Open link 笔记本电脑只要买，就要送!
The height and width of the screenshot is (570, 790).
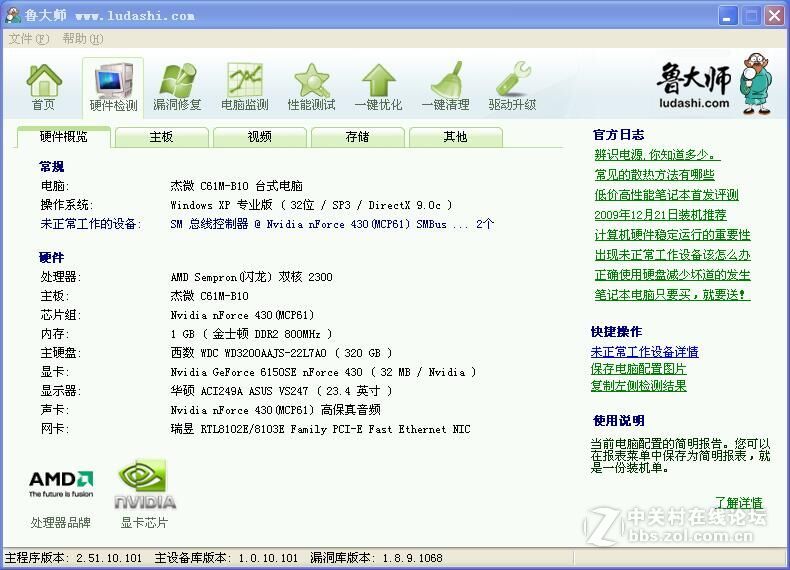coord(672,295)
